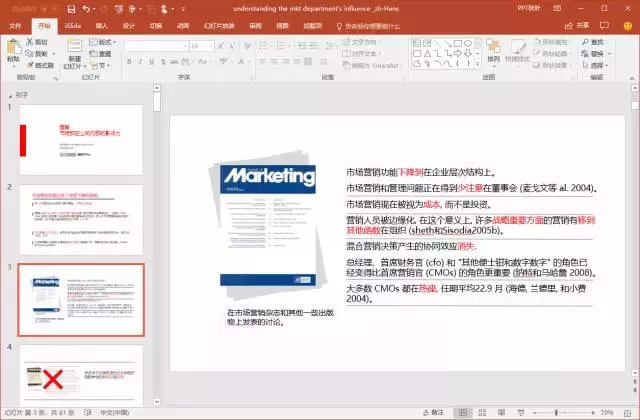Open the Insert (插入) tab

(x=101, y=26)
